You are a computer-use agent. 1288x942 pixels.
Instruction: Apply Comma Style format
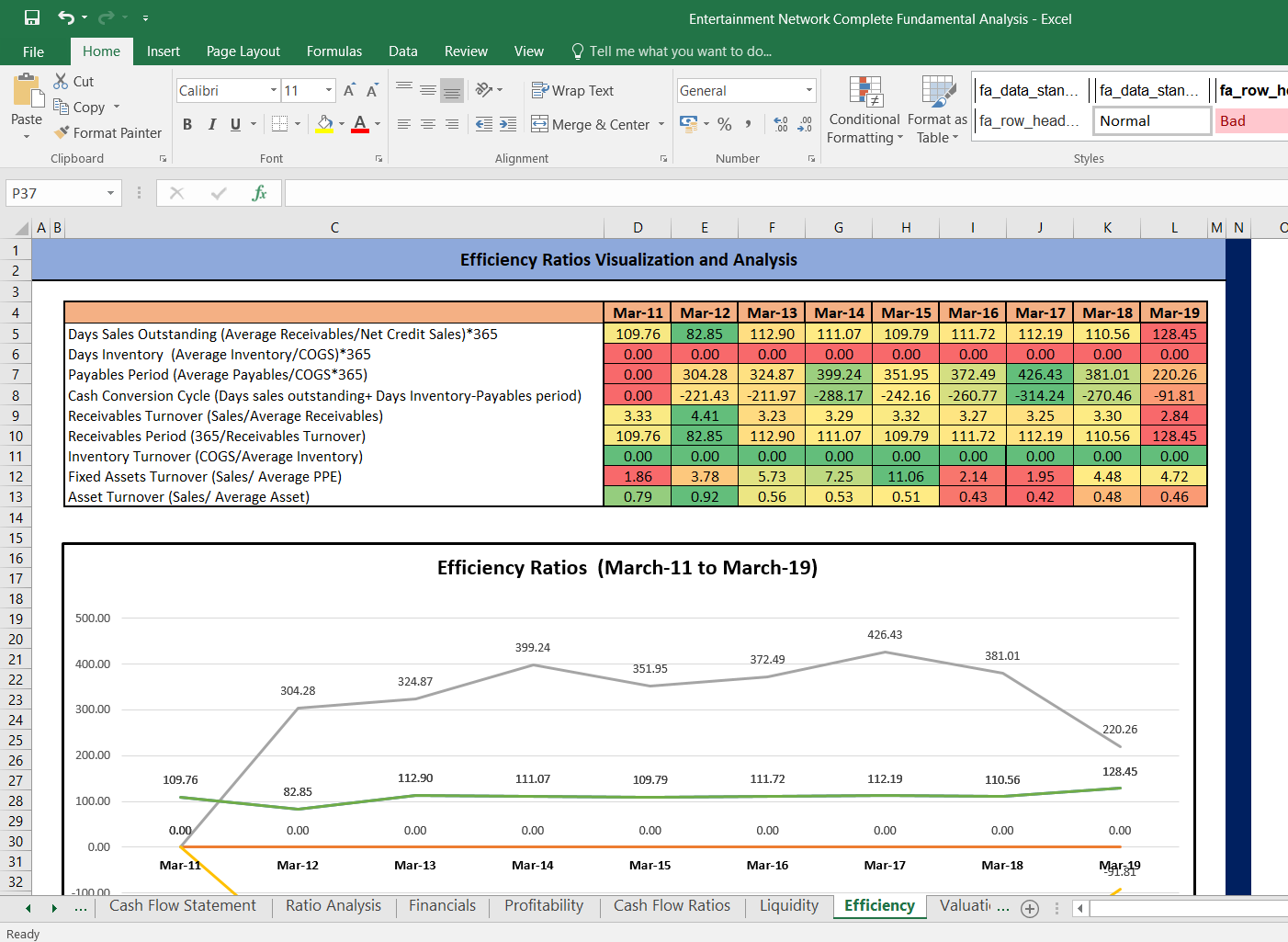coord(749,124)
